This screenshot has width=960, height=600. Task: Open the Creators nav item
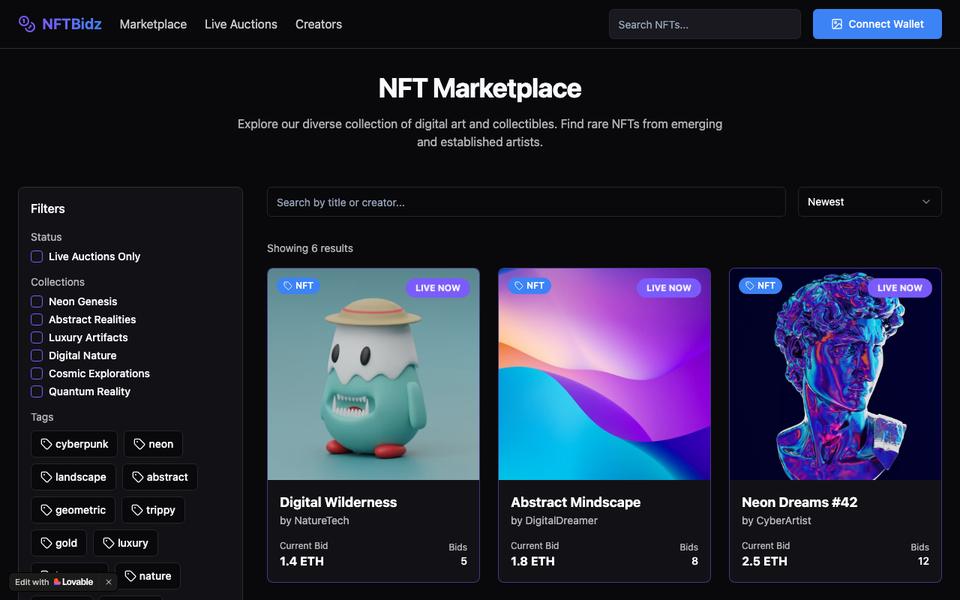pyautogui.click(x=318, y=24)
